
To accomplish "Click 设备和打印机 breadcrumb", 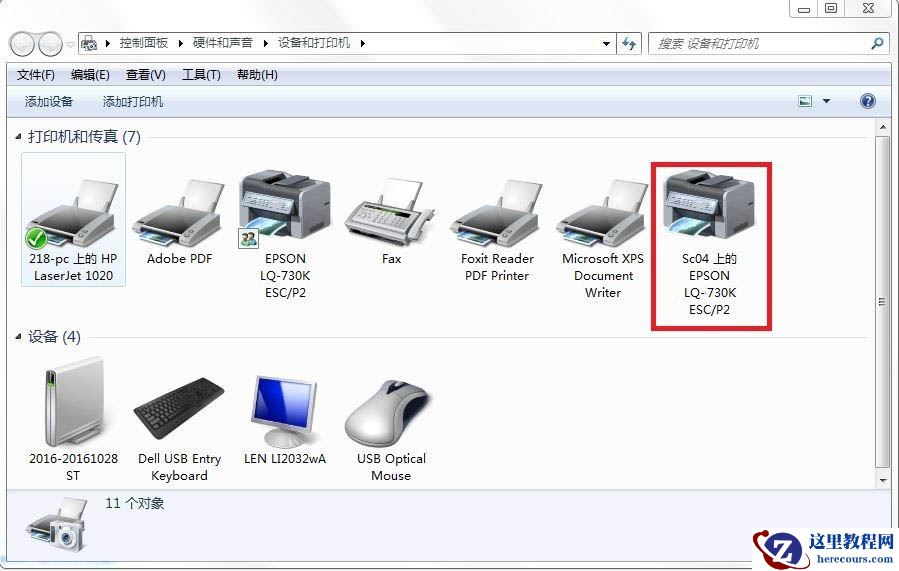I will 314,43.
